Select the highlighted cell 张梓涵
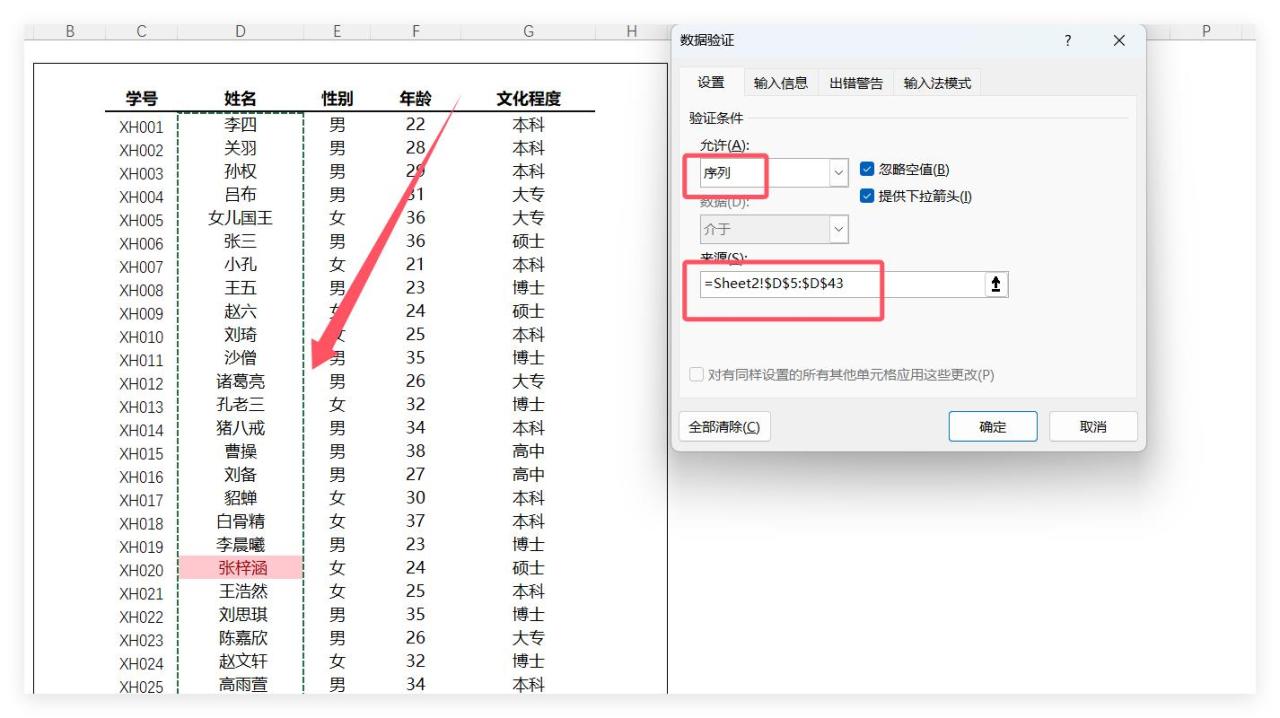The width and height of the screenshot is (1280, 718). [x=240, y=568]
